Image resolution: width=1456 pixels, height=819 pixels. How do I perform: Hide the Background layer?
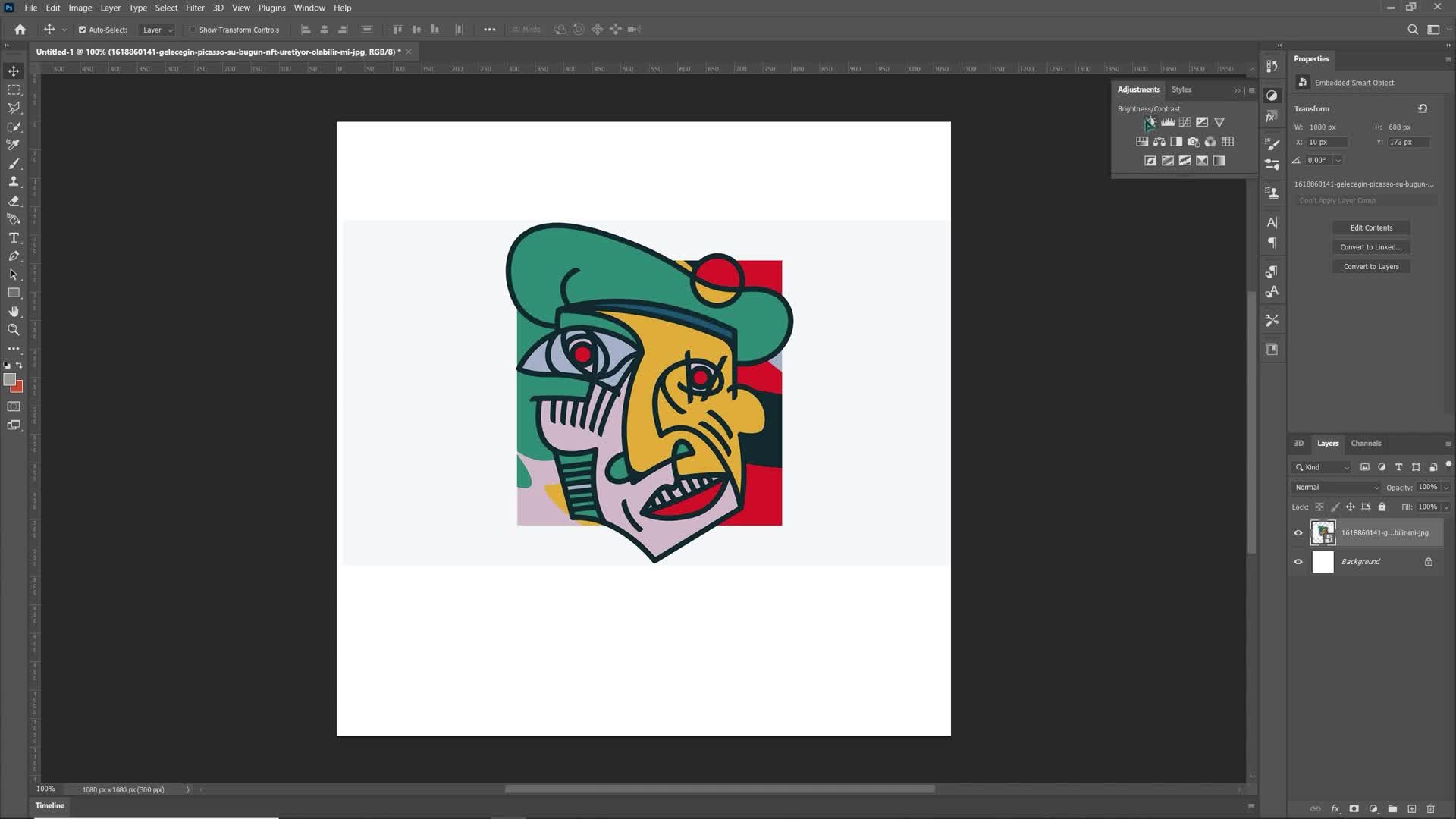click(x=1298, y=562)
